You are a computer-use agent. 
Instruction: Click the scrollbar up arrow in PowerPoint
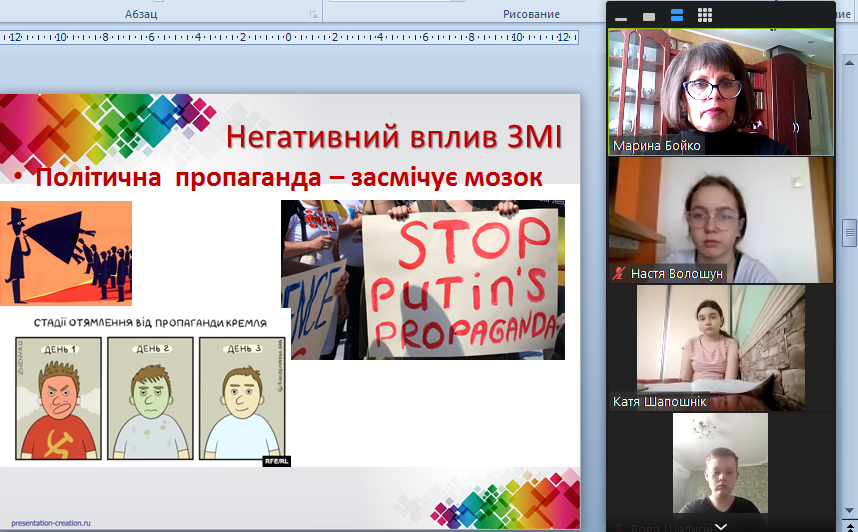click(849, 63)
